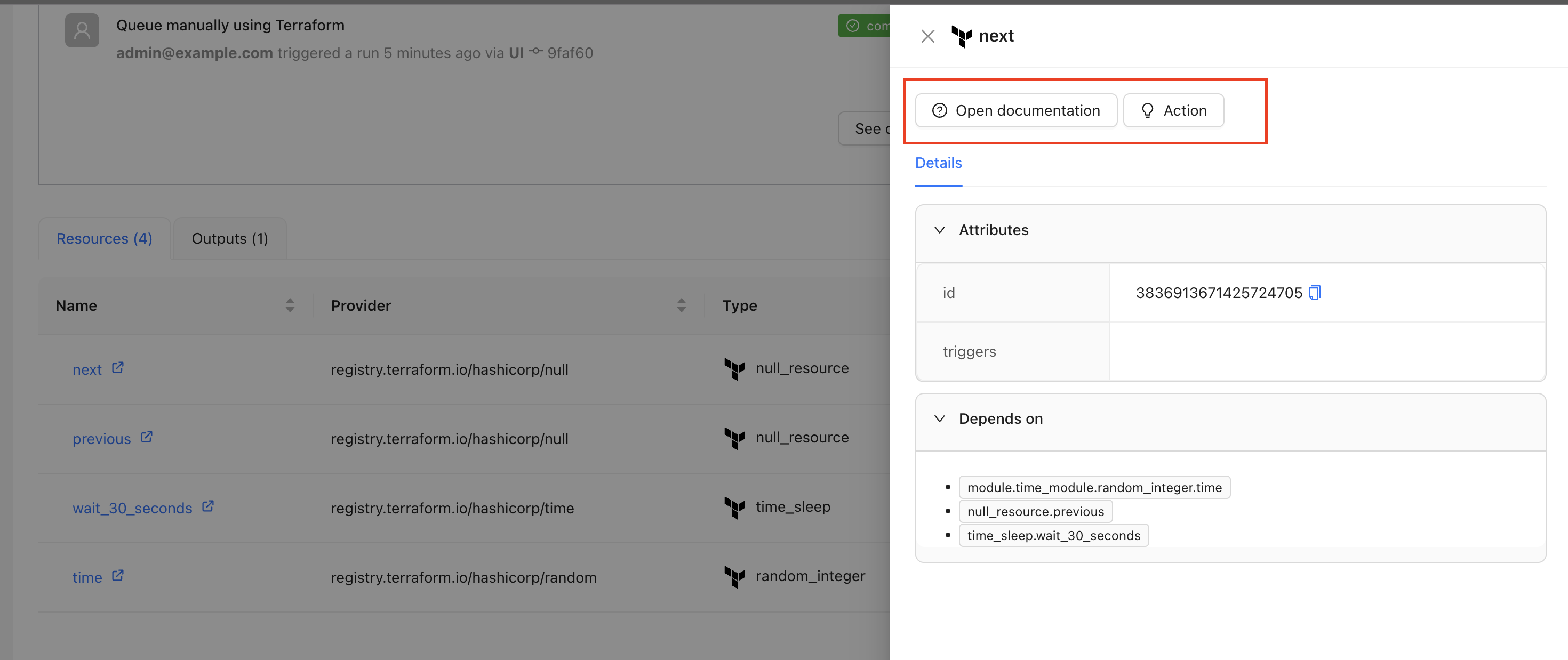Collapse the Attributes section

(939, 230)
